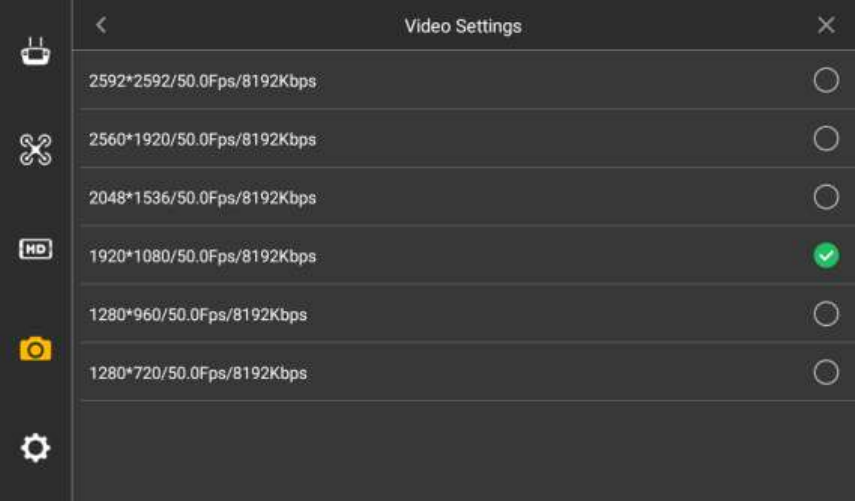This screenshot has width=855, height=501.
Task: Choose 2560*1920/50.0Fps/8192Kbps text option
Action: click(202, 140)
